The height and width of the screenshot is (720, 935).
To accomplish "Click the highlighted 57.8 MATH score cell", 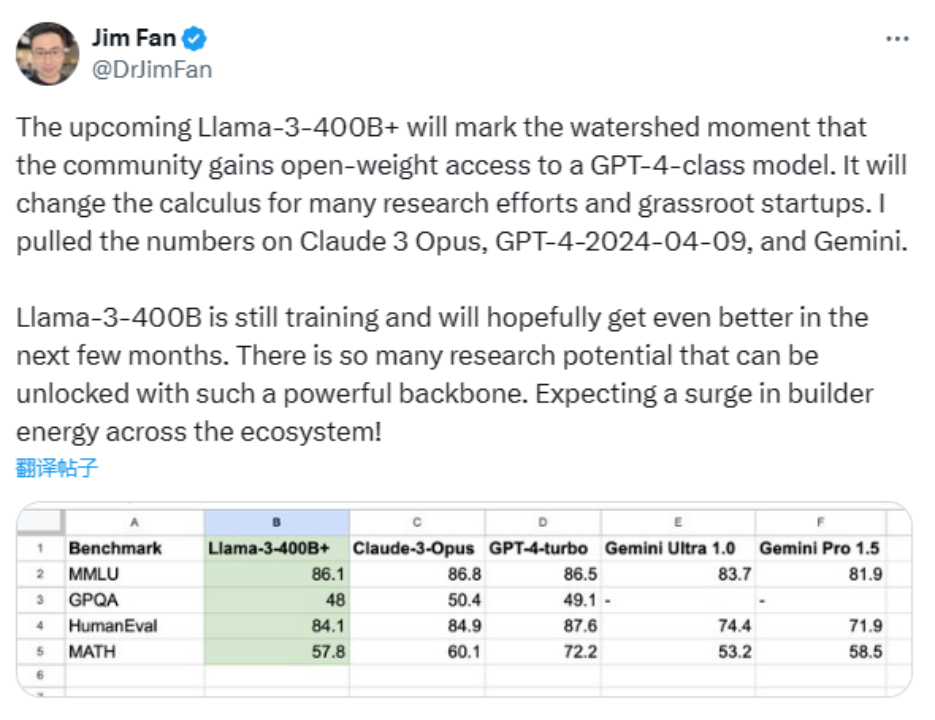I will pos(276,651).
